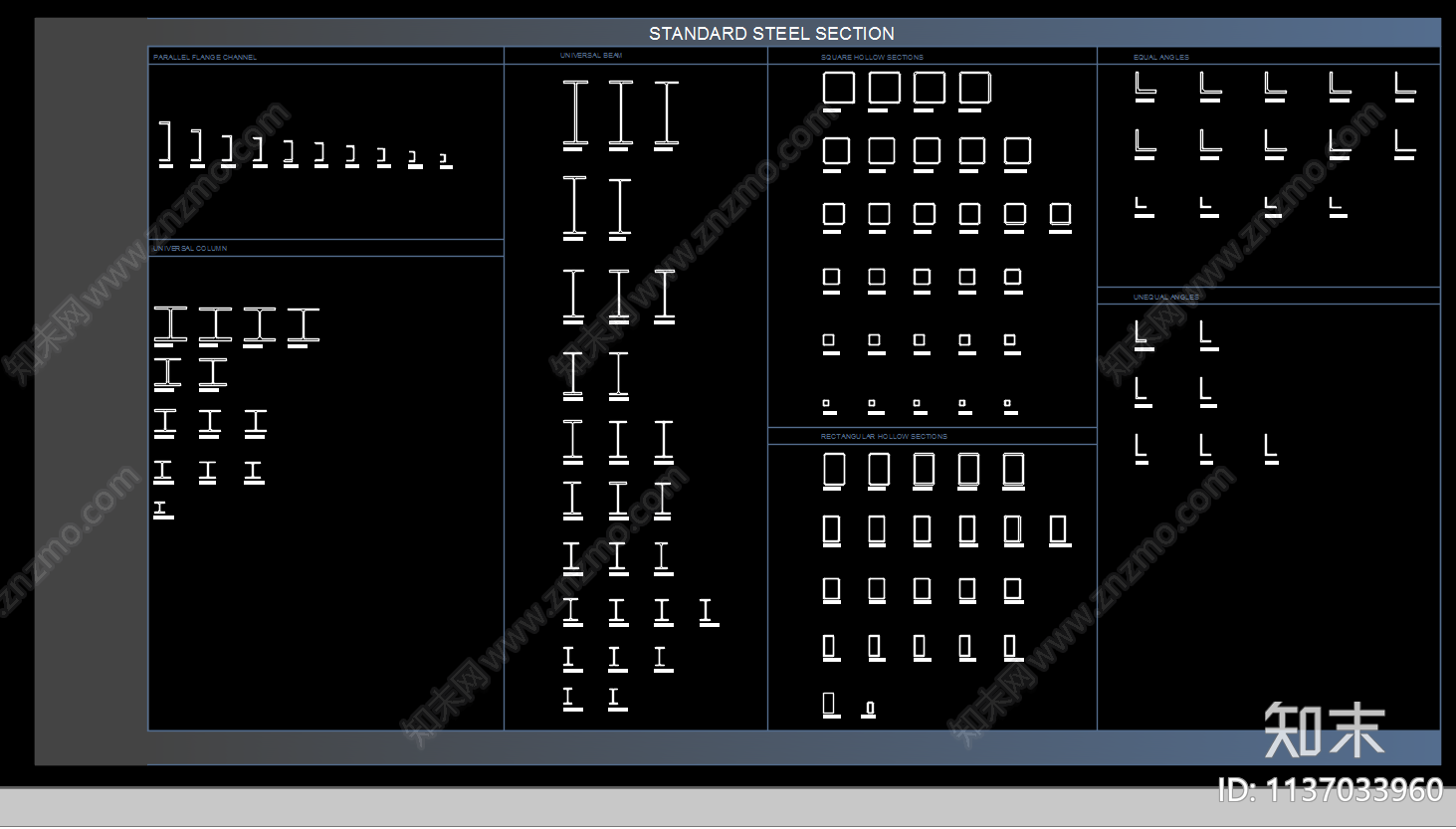This screenshot has height=829, width=1456.
Task: Select the UNIVERSAL COLUMN heading
Action: click(190, 249)
